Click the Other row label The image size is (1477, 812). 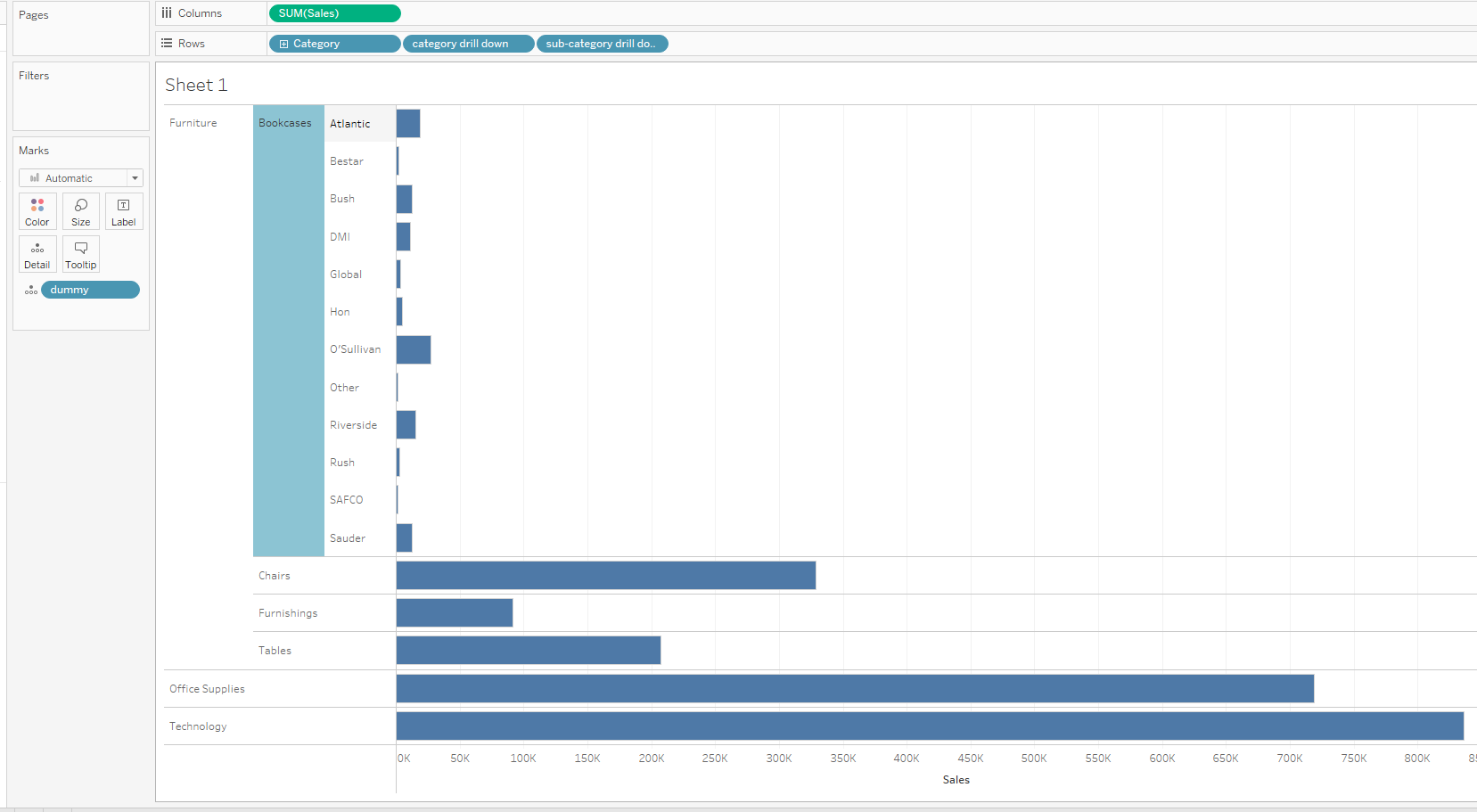(x=345, y=388)
